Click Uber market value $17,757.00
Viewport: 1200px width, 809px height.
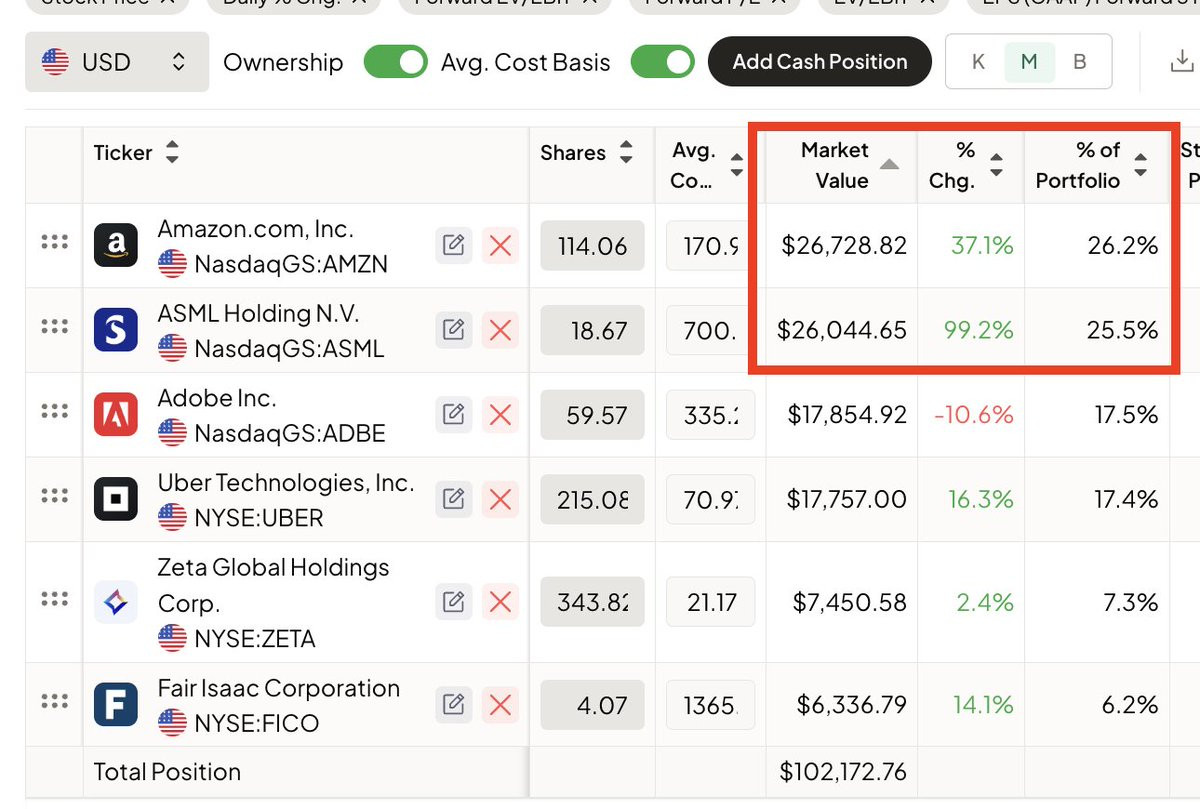(x=847, y=498)
